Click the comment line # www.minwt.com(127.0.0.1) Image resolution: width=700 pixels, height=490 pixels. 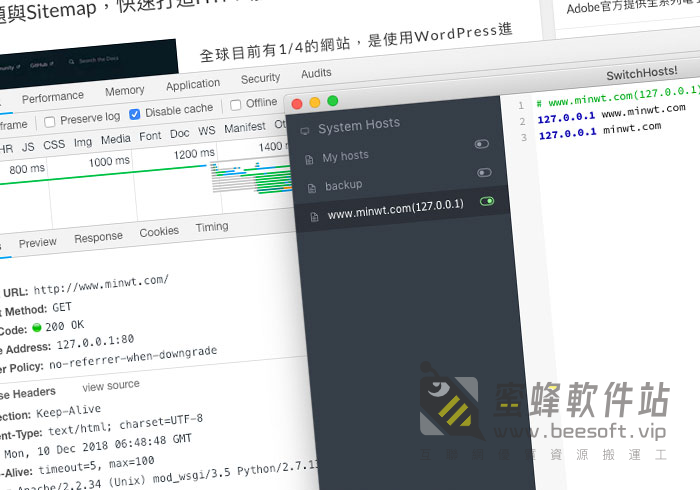pyautogui.click(x=618, y=96)
